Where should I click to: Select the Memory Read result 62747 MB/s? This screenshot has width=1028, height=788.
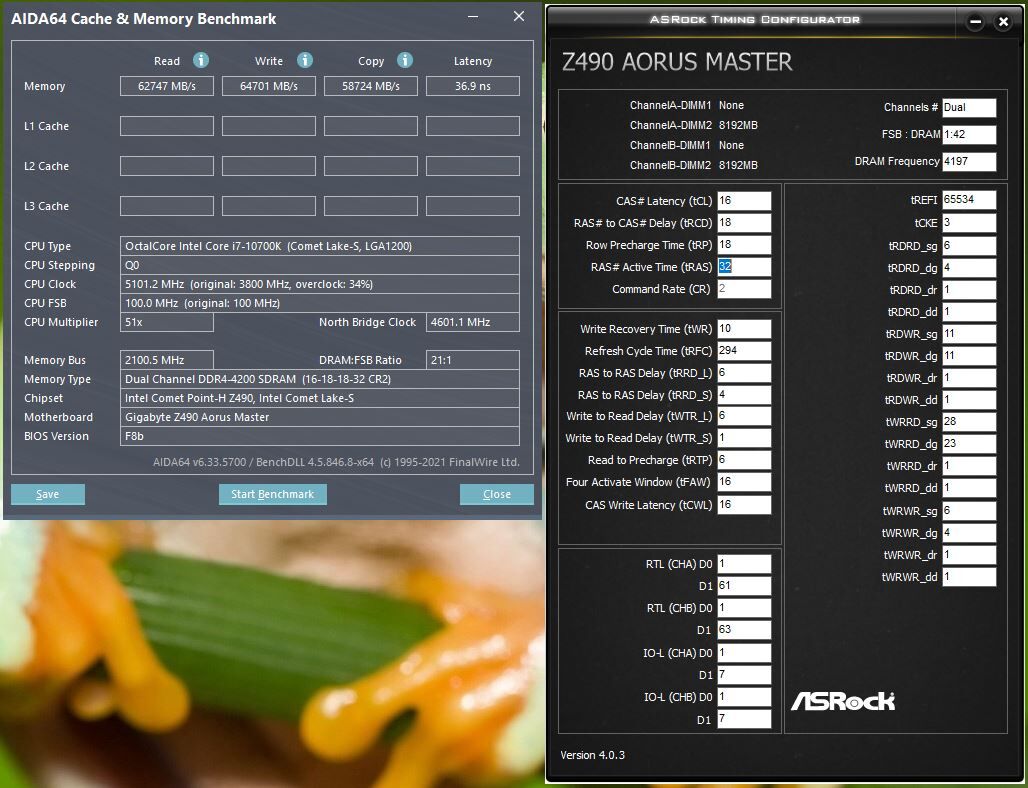[167, 86]
